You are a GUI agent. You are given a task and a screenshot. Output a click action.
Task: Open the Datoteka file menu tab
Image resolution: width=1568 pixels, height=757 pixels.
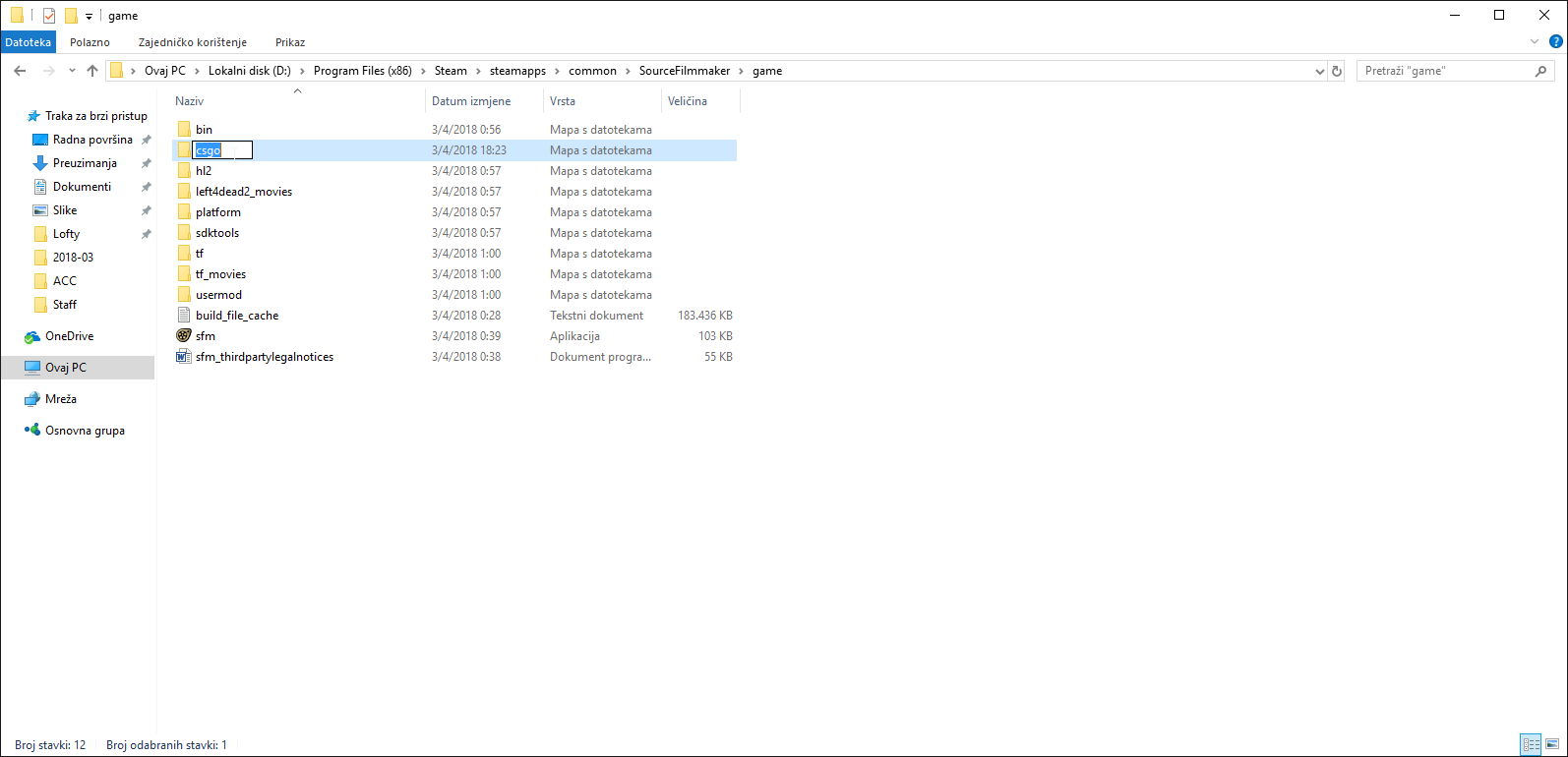(29, 42)
